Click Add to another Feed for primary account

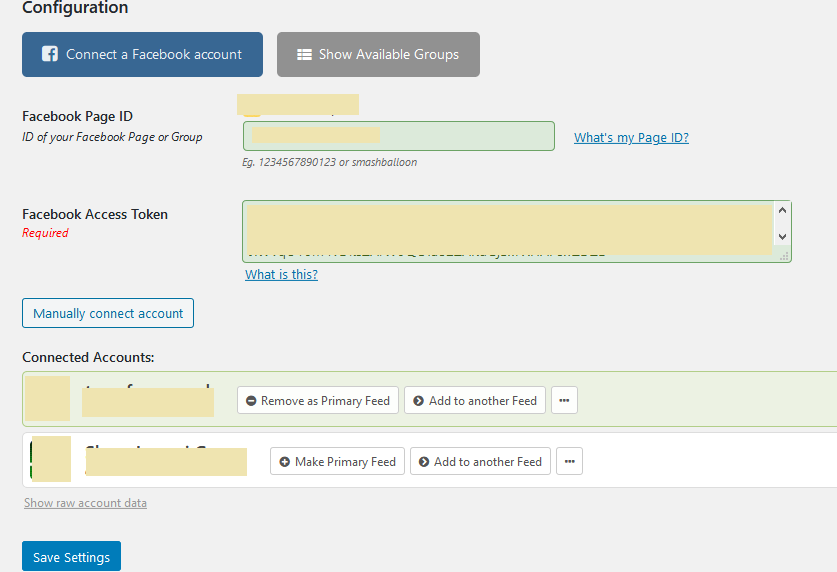pos(475,401)
